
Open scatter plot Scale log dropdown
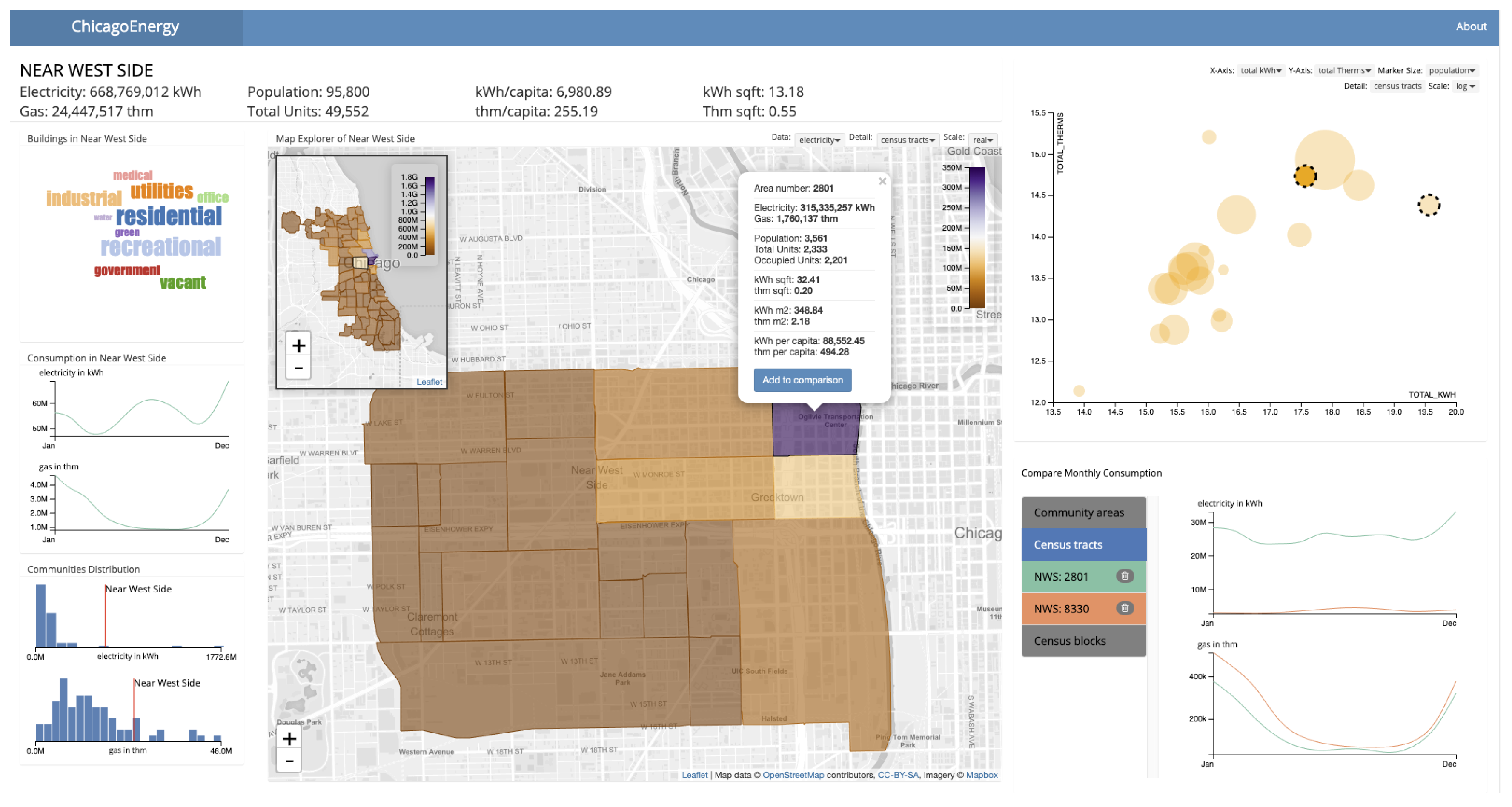click(1465, 86)
